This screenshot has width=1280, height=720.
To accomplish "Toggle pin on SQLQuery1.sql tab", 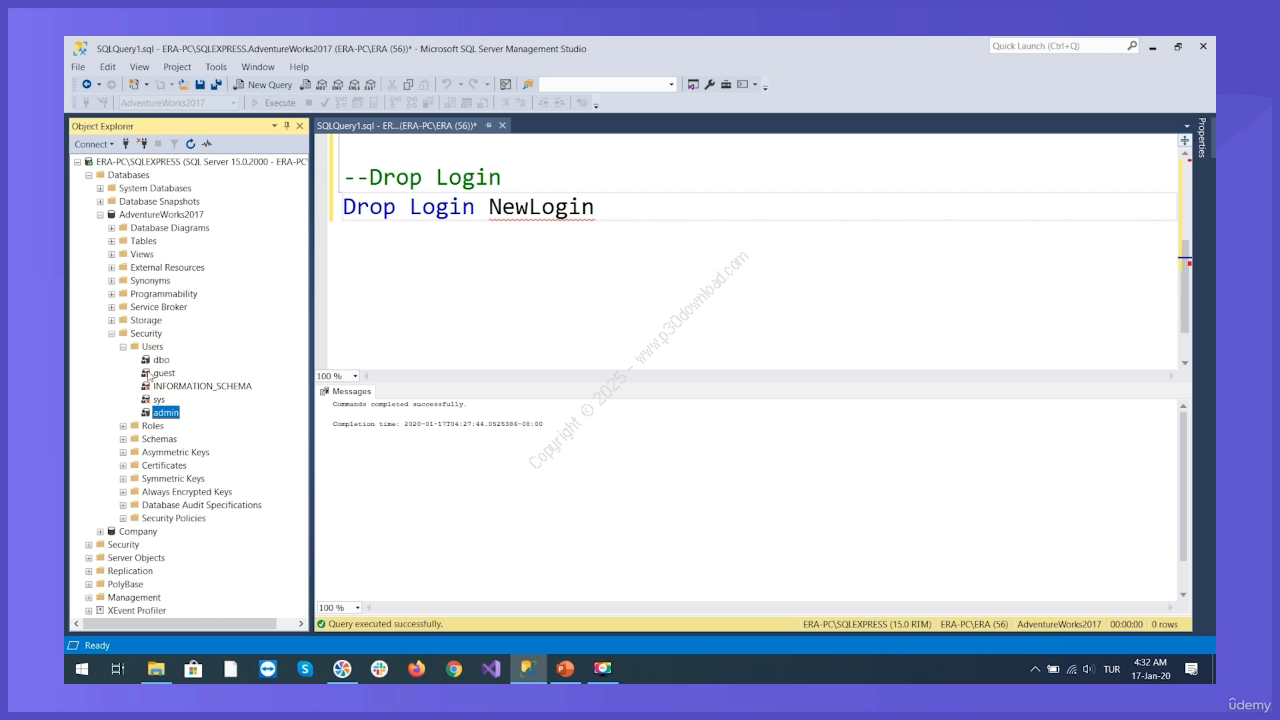I will pos(487,126).
